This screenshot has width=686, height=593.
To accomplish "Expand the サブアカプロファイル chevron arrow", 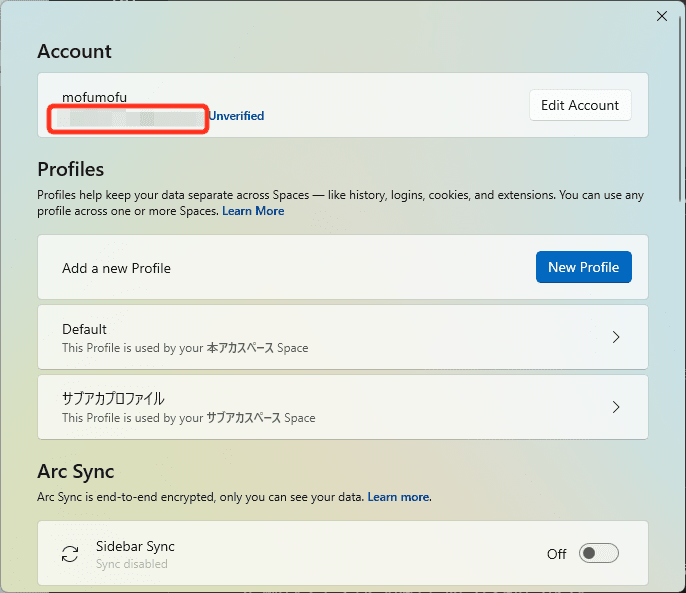I will click(616, 407).
